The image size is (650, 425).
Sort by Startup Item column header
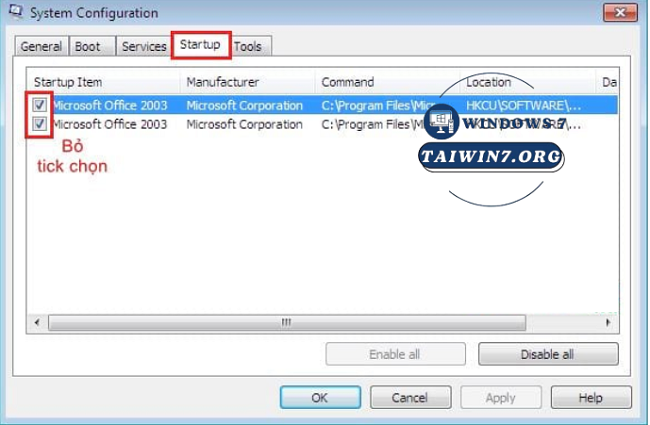coord(104,82)
